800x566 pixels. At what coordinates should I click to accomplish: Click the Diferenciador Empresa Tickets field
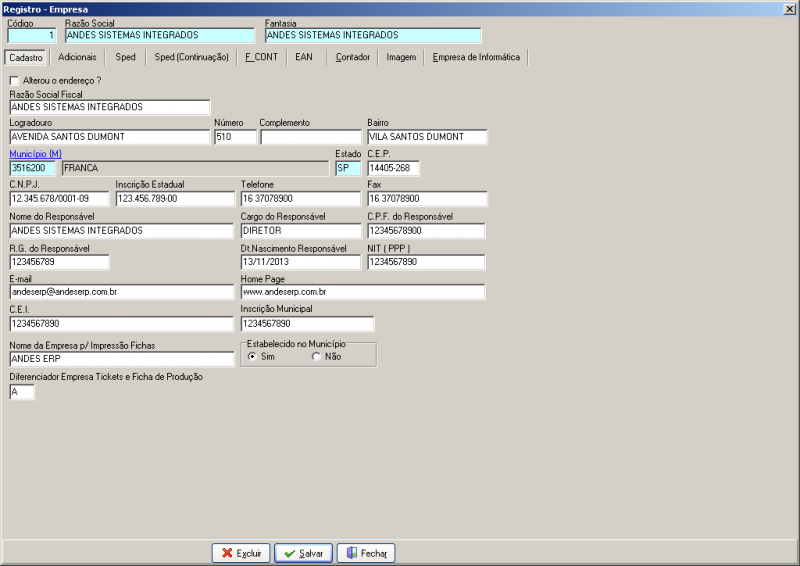pyautogui.click(x=22, y=392)
